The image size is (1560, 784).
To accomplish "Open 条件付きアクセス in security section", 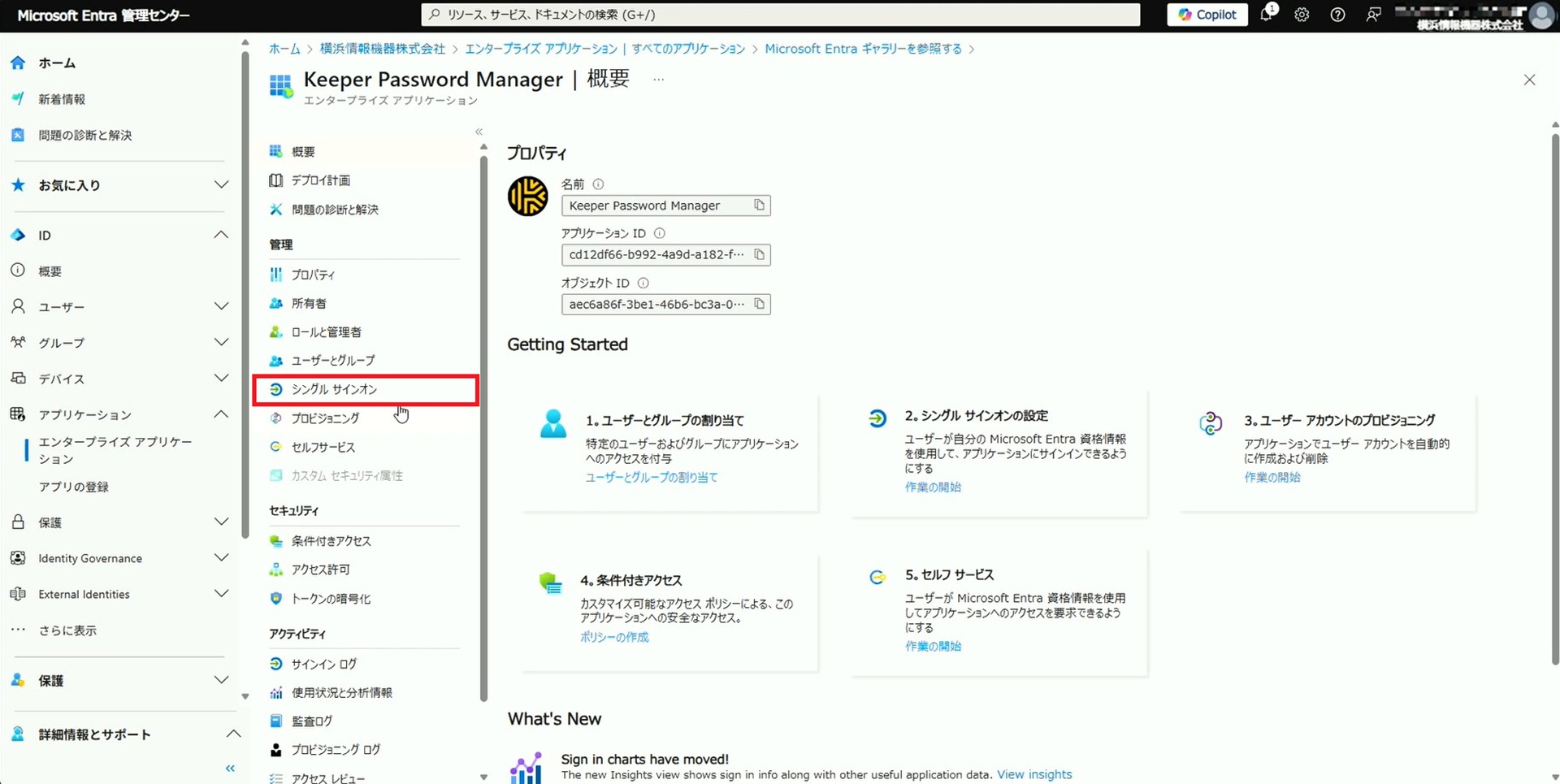I will pyautogui.click(x=331, y=541).
